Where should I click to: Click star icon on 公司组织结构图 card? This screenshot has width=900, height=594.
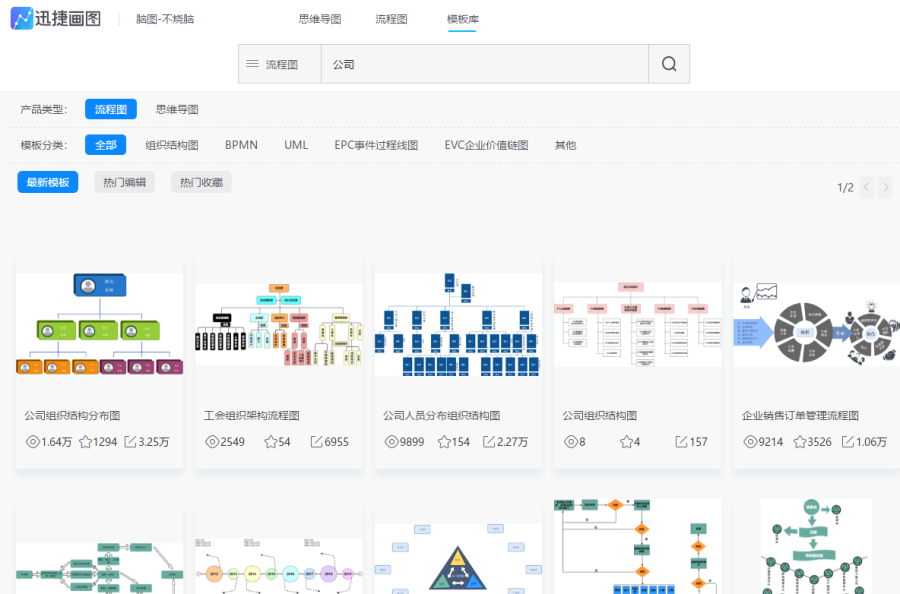(626, 442)
